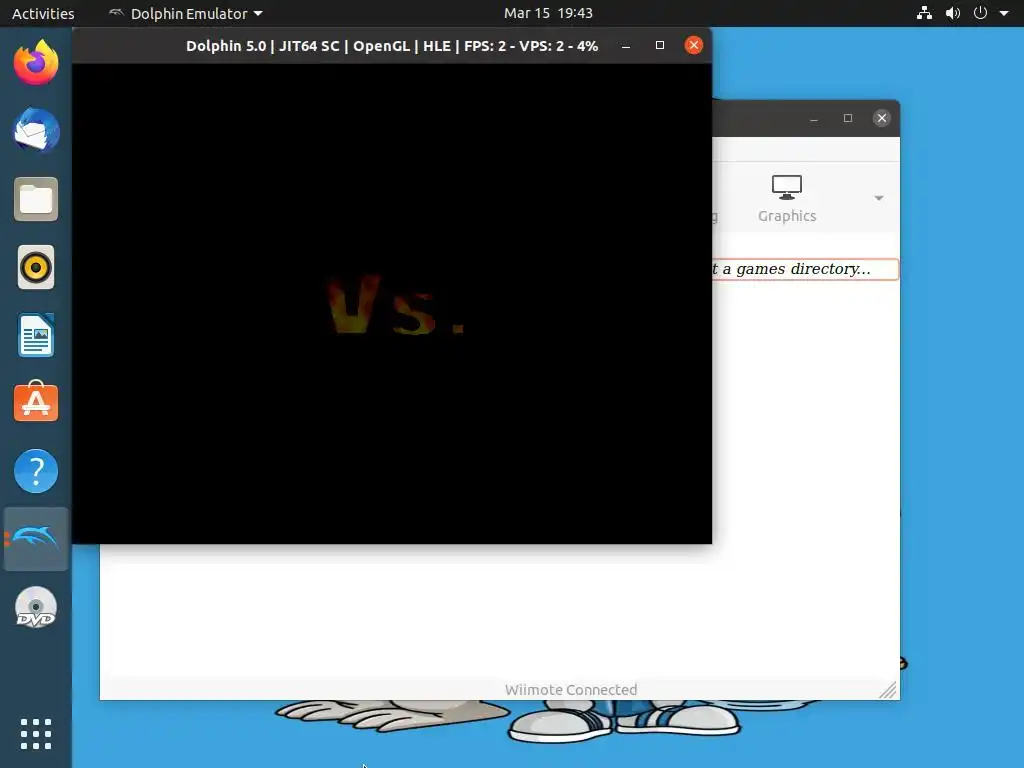Open the Help icon in the dock

tap(36, 471)
